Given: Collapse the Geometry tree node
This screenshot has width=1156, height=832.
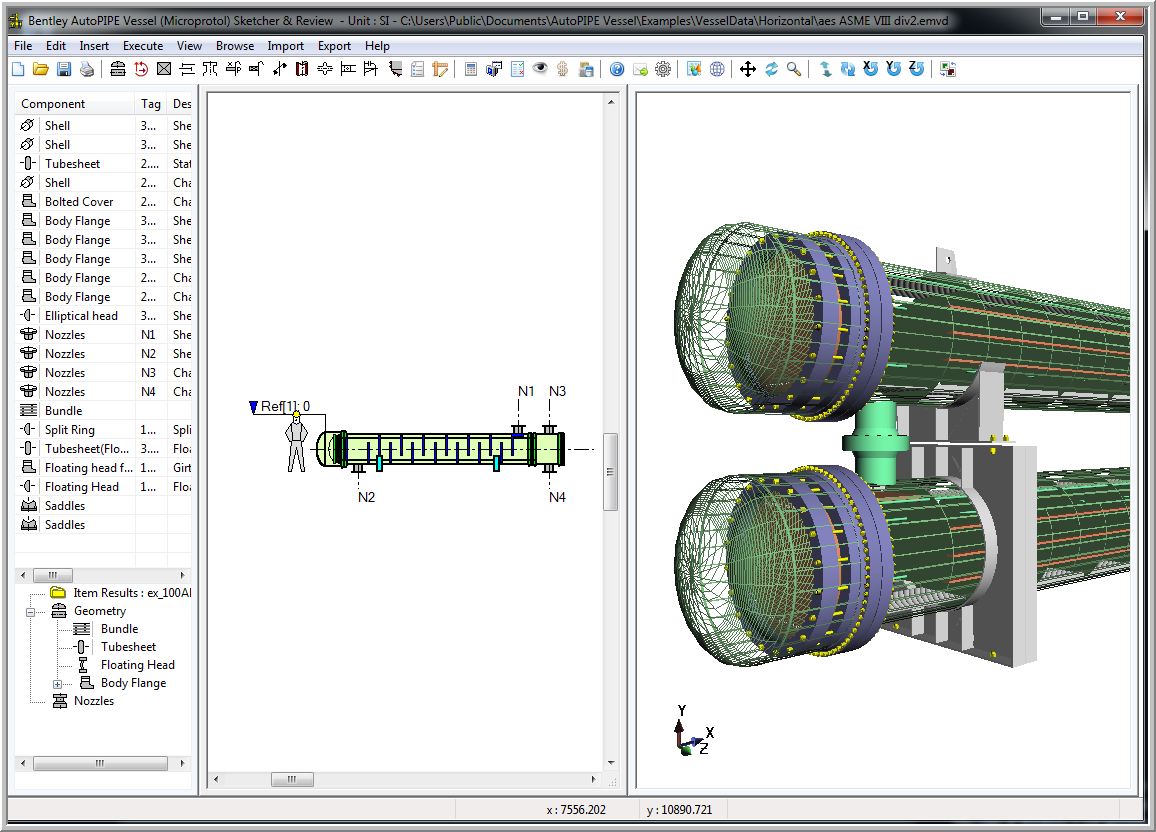Looking at the screenshot, I should point(30,612).
